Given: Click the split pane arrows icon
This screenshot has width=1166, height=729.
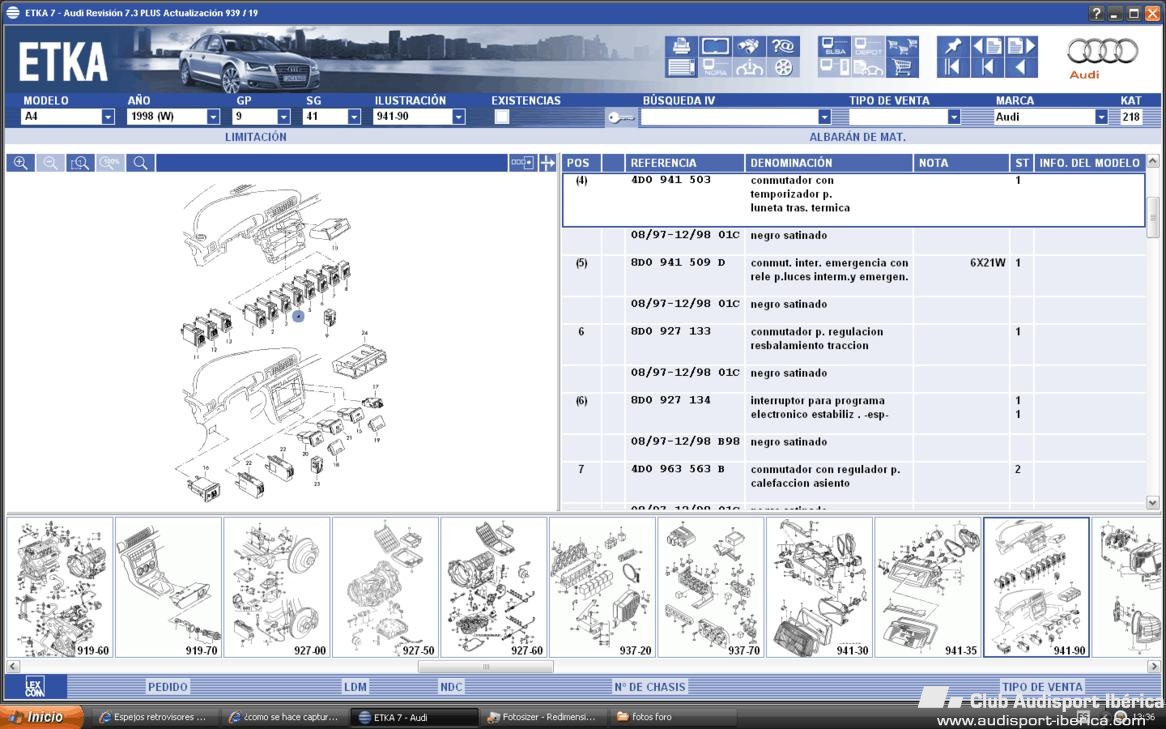Looking at the screenshot, I should pos(547,163).
